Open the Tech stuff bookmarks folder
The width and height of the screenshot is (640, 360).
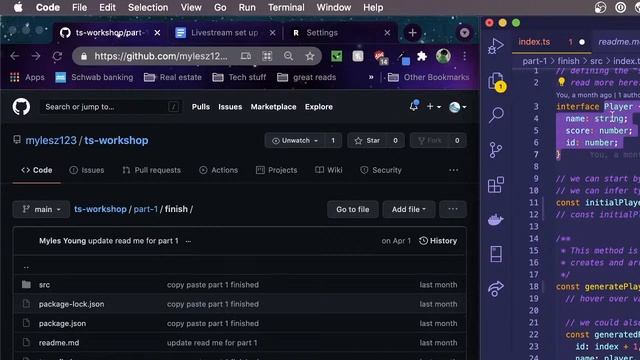pos(240,77)
